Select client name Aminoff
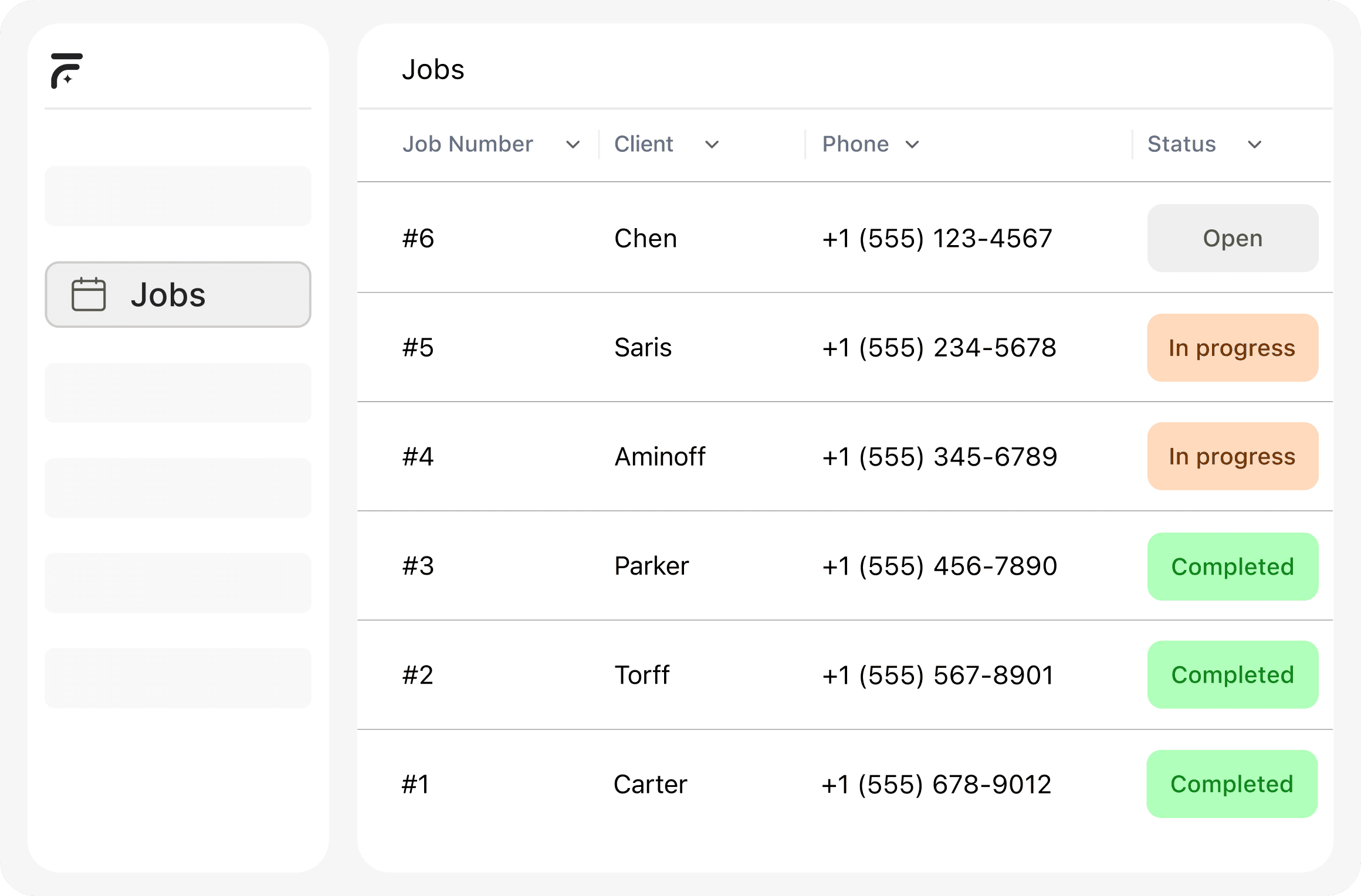Image resolution: width=1361 pixels, height=896 pixels. click(x=659, y=457)
